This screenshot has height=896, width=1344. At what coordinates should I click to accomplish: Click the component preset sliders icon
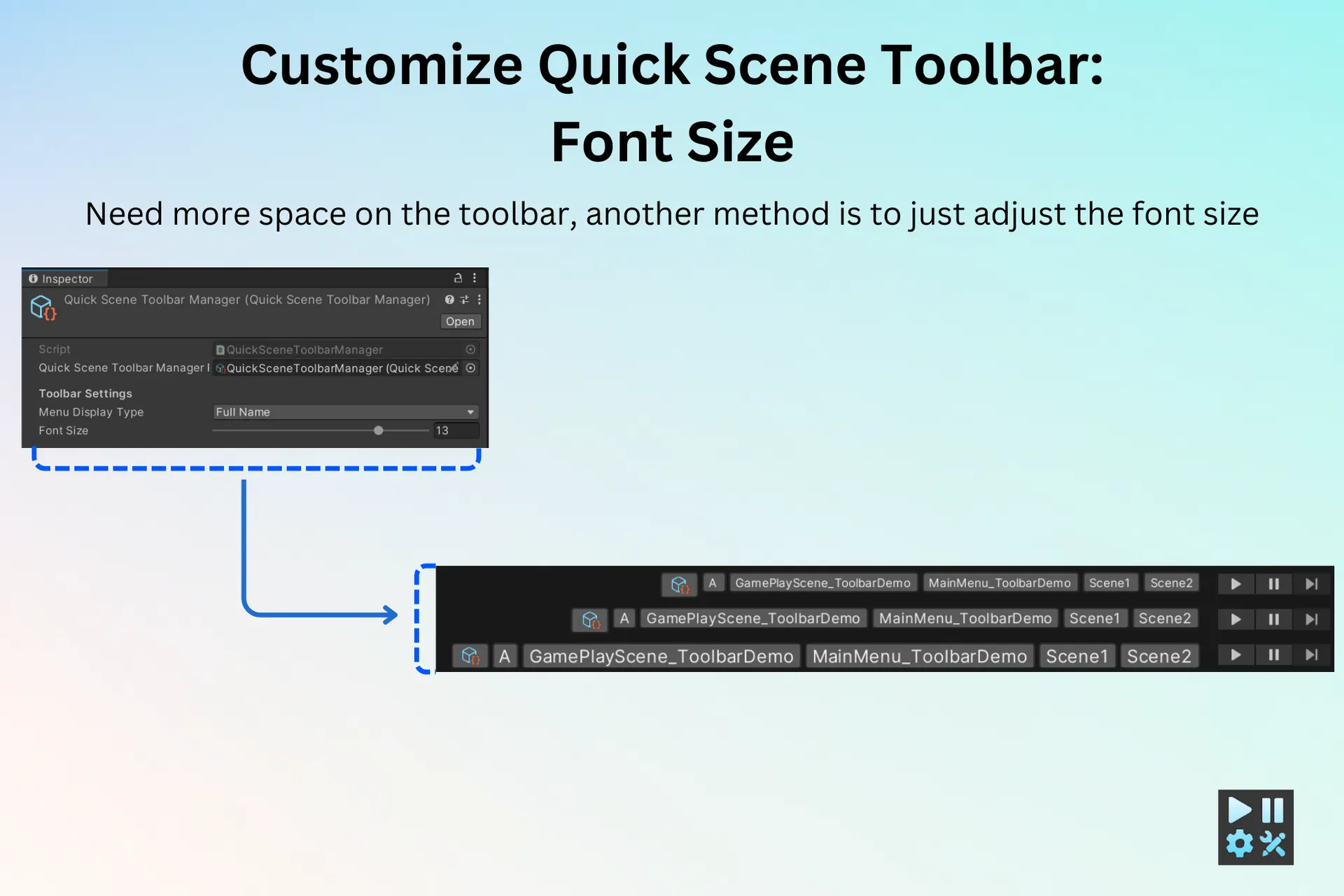464,300
